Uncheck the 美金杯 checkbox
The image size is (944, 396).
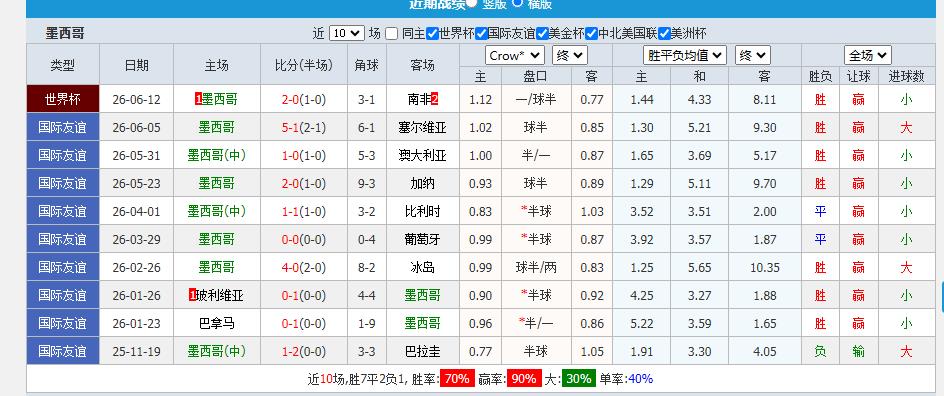542,34
